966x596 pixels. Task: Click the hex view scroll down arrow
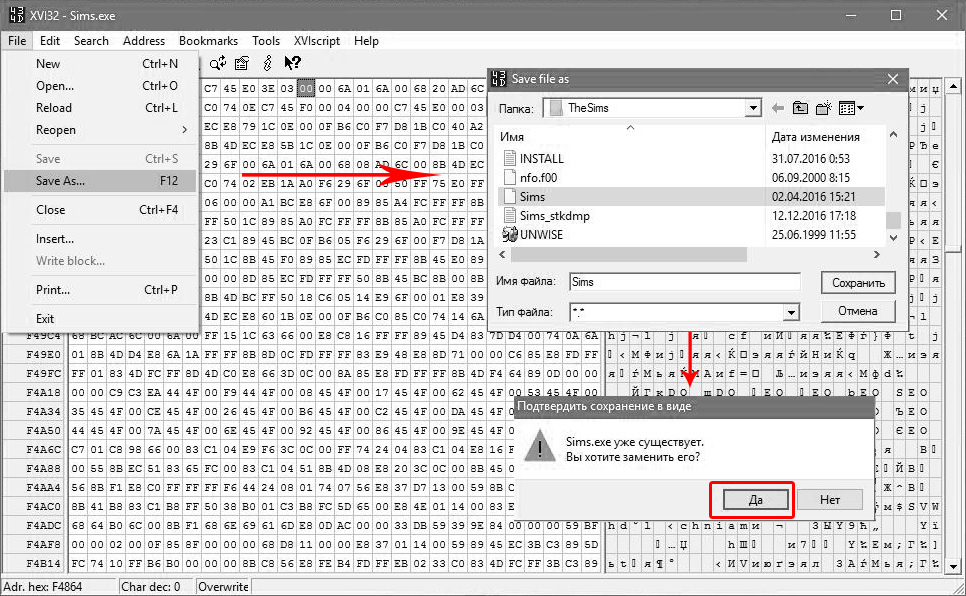[954, 565]
